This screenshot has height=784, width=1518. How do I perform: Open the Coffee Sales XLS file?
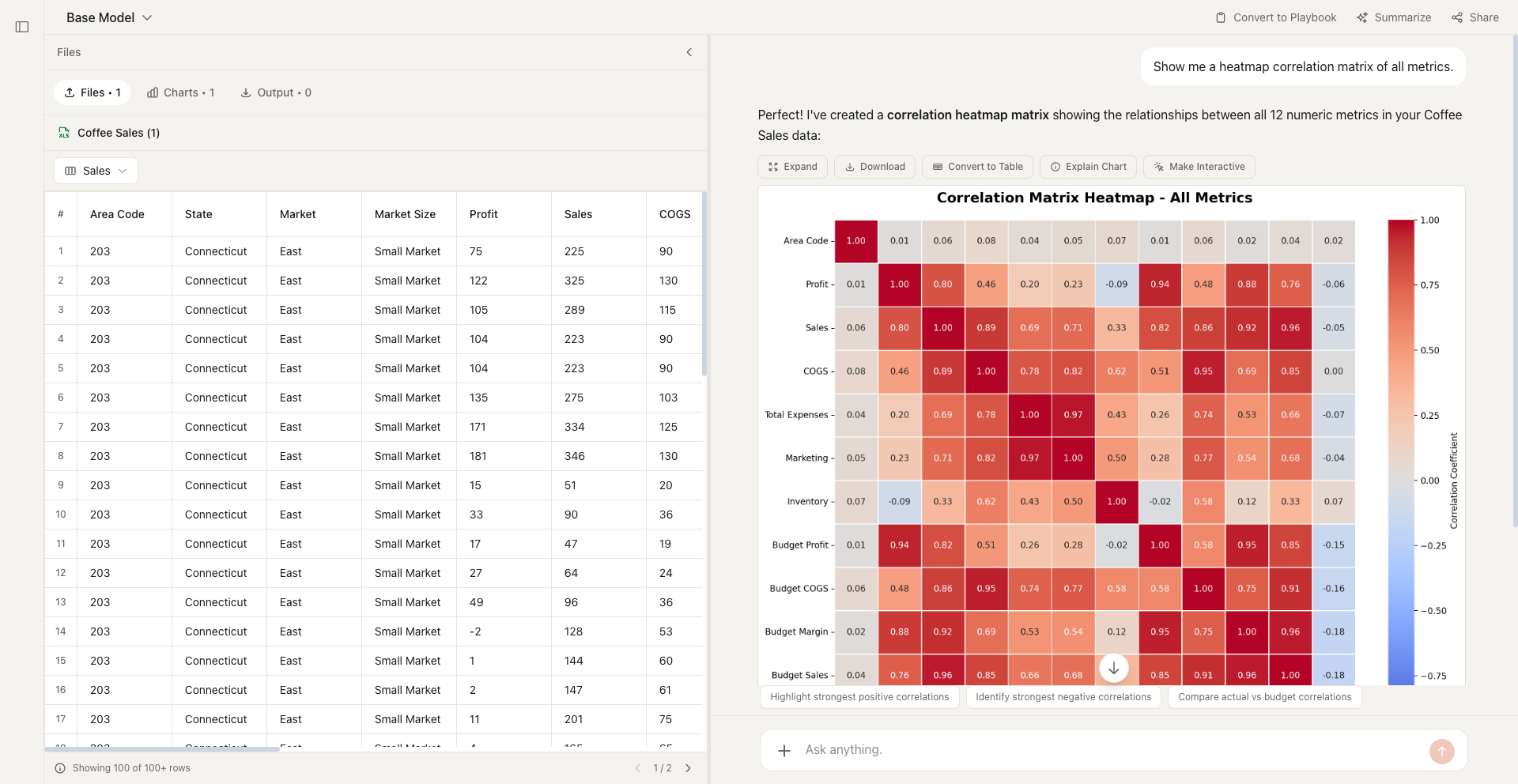[118, 133]
